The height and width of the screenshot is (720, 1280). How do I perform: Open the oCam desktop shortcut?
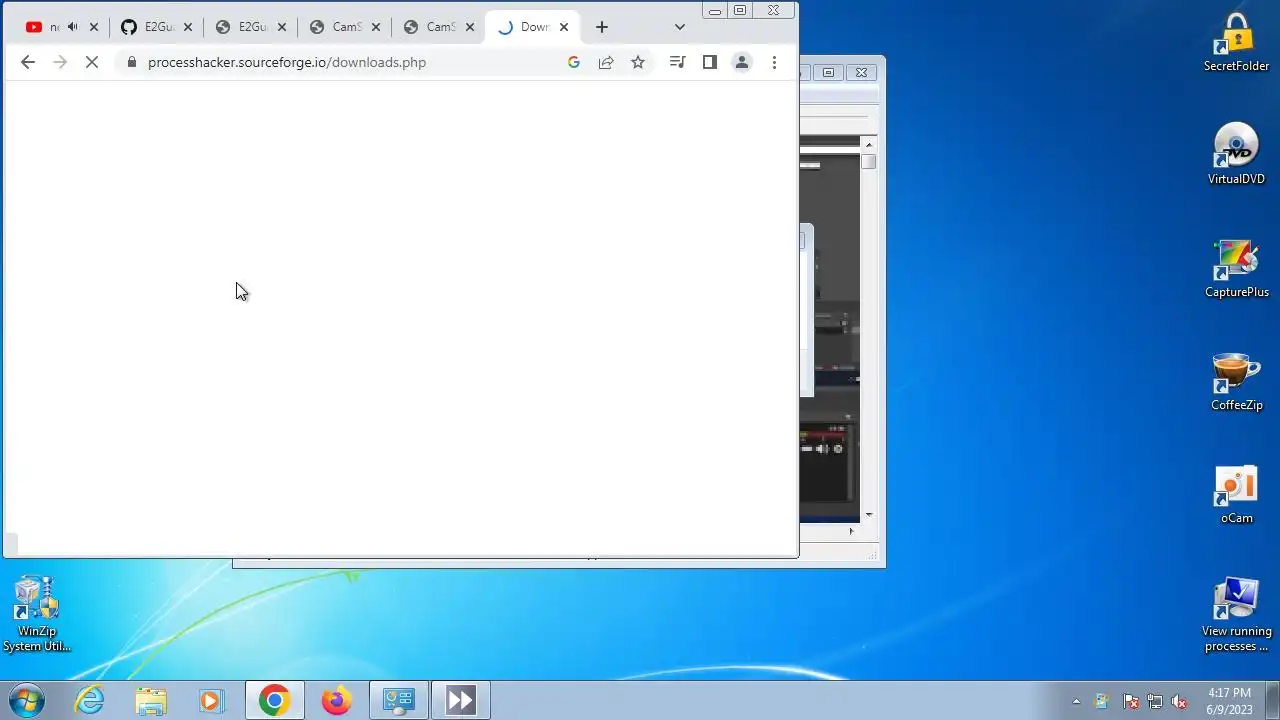(x=1237, y=494)
